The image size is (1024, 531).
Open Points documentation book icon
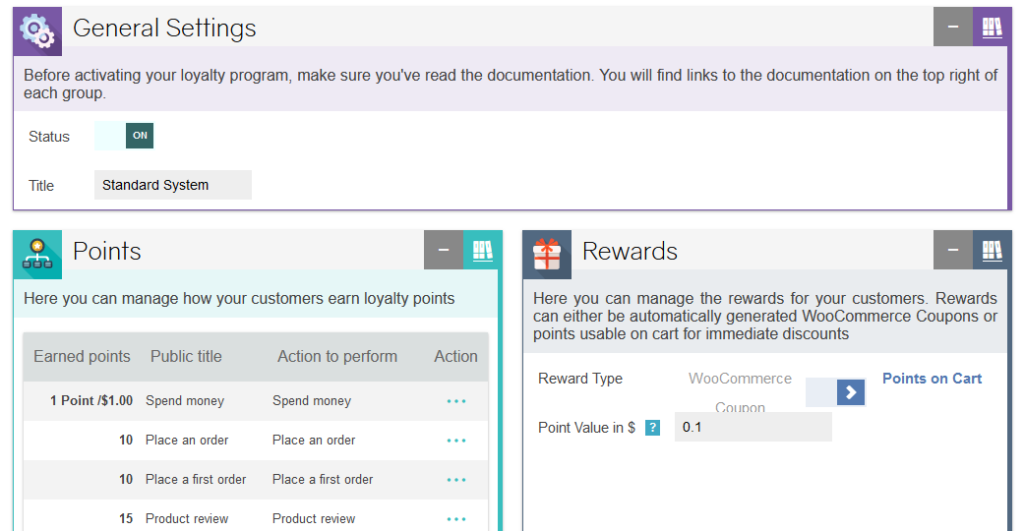(x=483, y=249)
